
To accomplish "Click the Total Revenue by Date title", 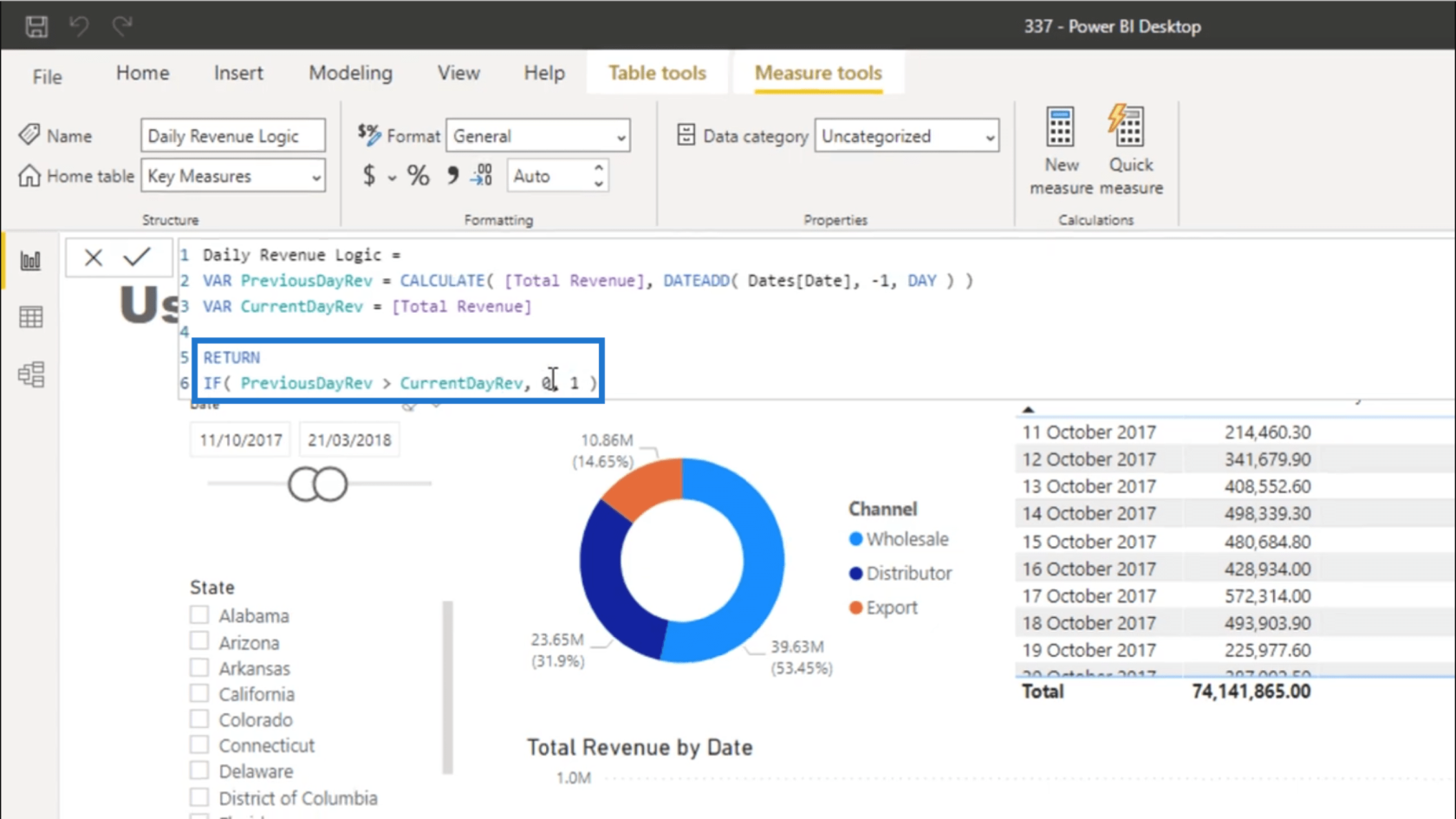I will coord(640,747).
